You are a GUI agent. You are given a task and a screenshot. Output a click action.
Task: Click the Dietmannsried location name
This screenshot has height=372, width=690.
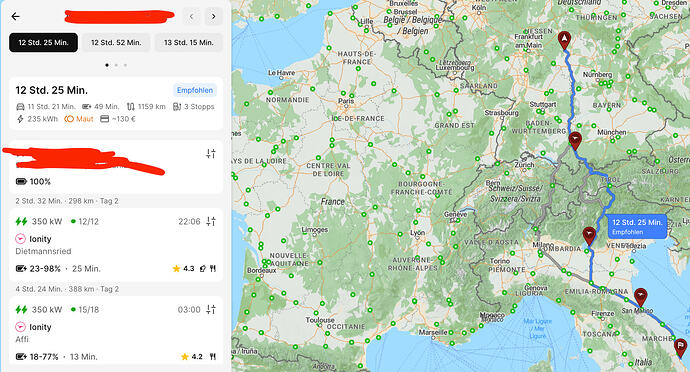pyautogui.click(x=43, y=251)
